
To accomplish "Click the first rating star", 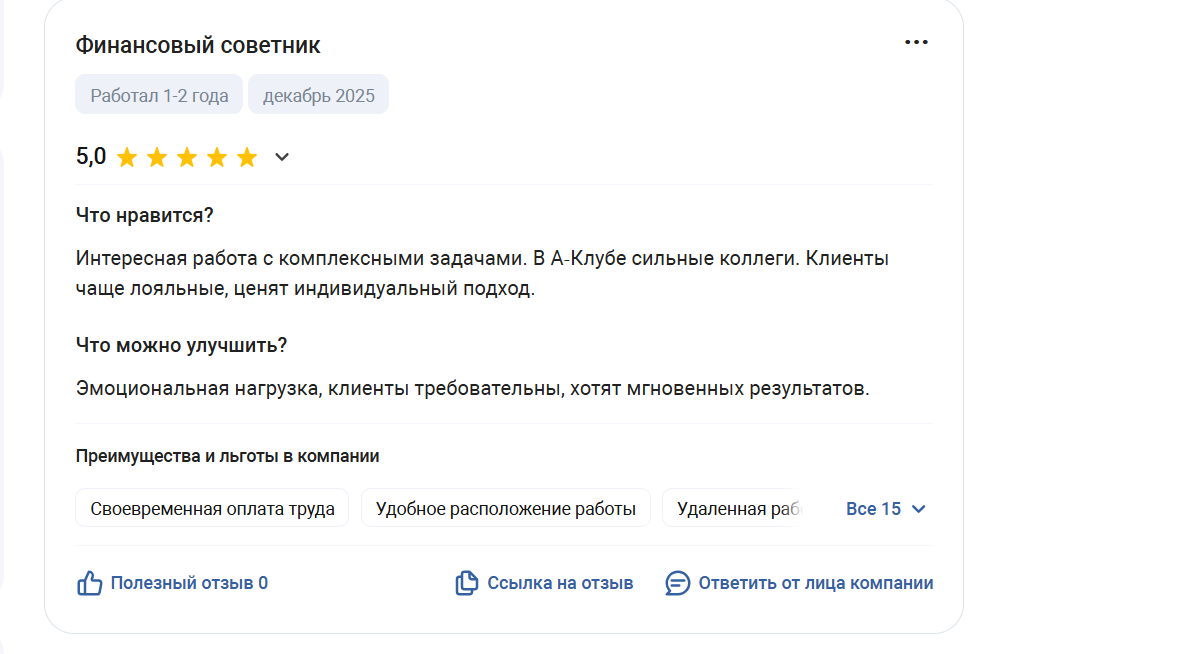I will click(x=127, y=157).
